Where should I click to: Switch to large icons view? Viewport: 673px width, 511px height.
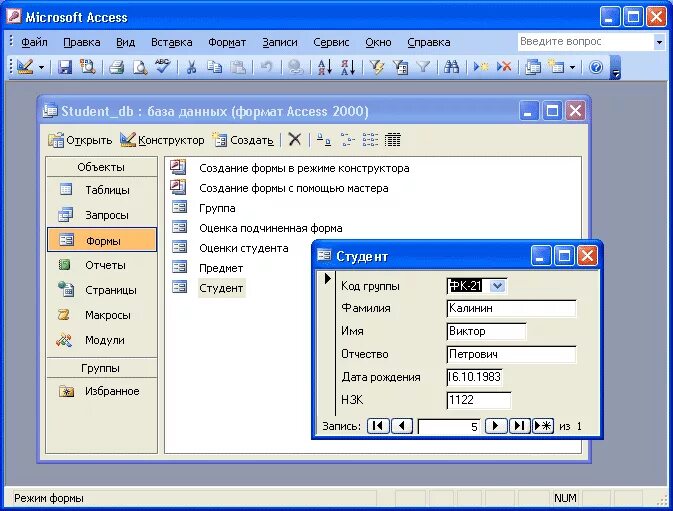tap(324, 139)
